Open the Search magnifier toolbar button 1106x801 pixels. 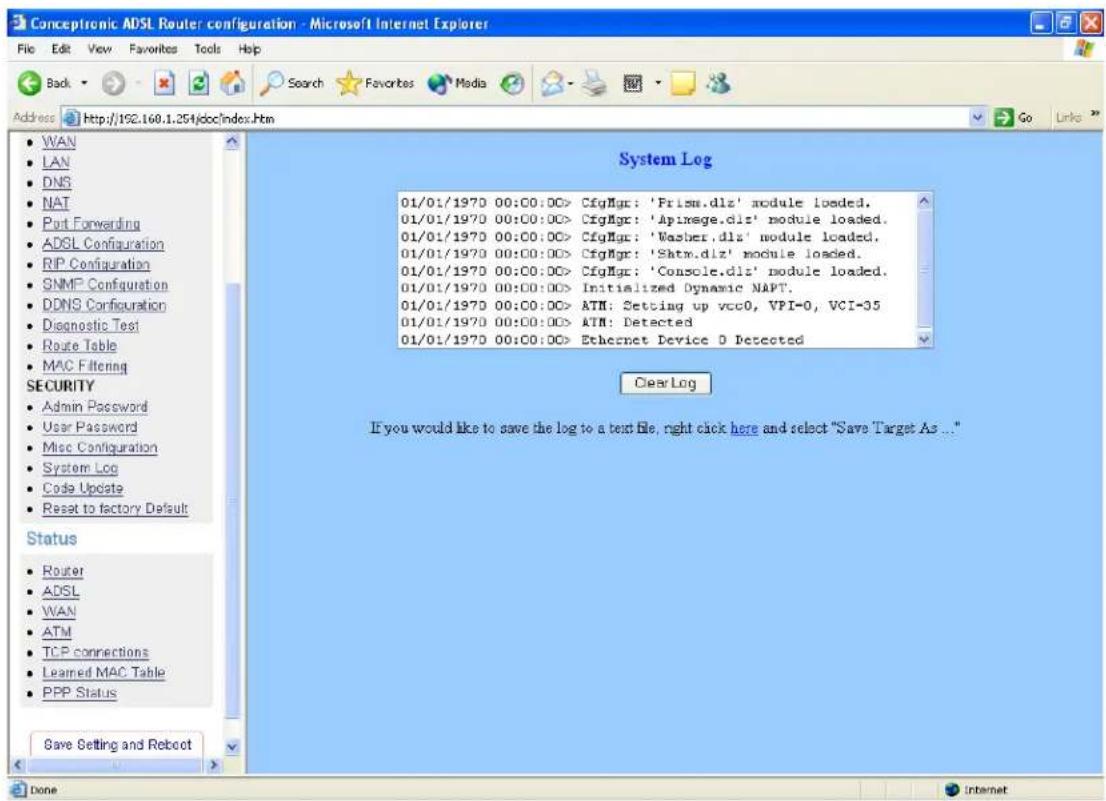tap(291, 84)
